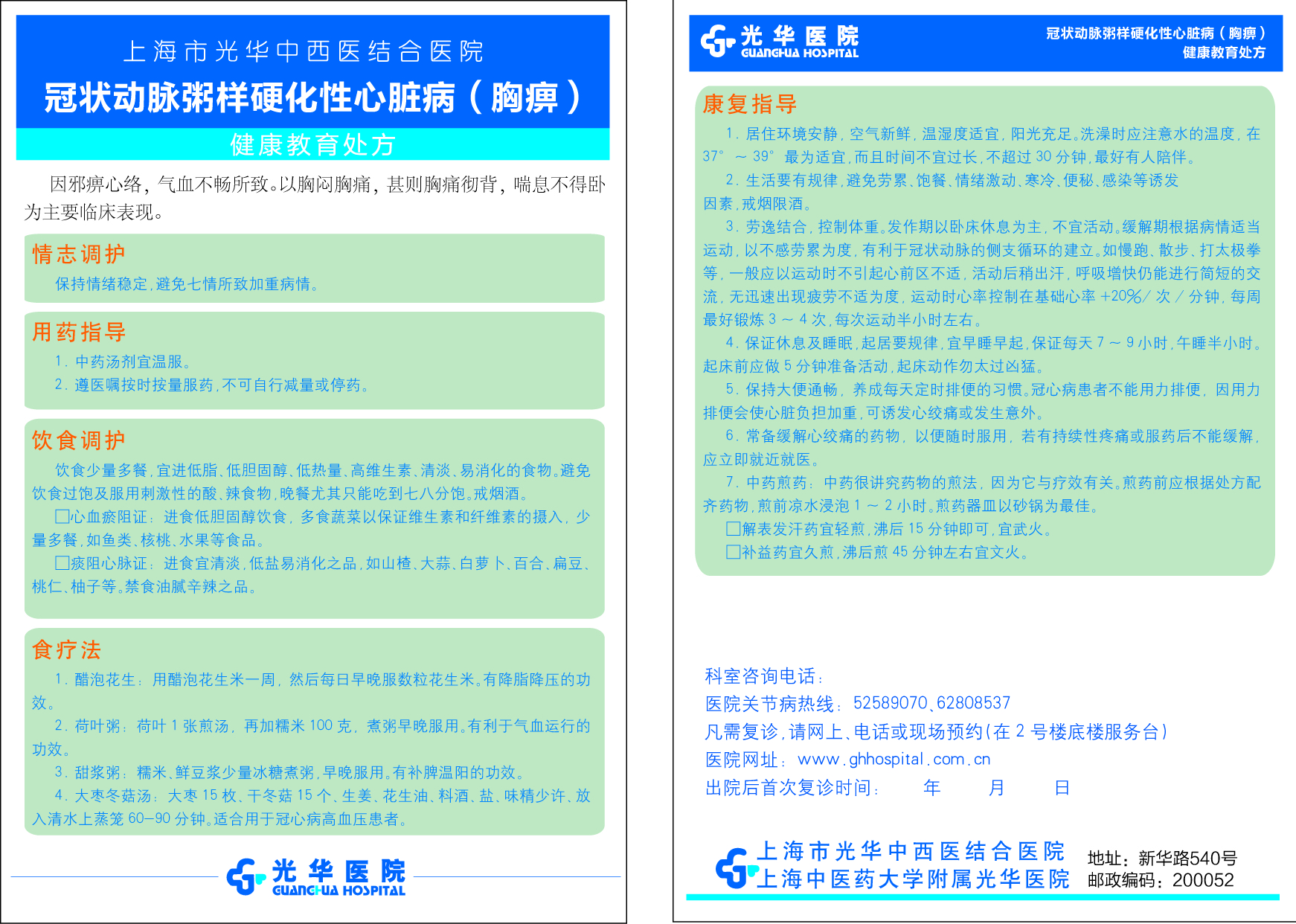Tick the 解表发汗药宜轻煎 checkbox
Image resolution: width=1296 pixels, height=924 pixels.
(x=734, y=529)
